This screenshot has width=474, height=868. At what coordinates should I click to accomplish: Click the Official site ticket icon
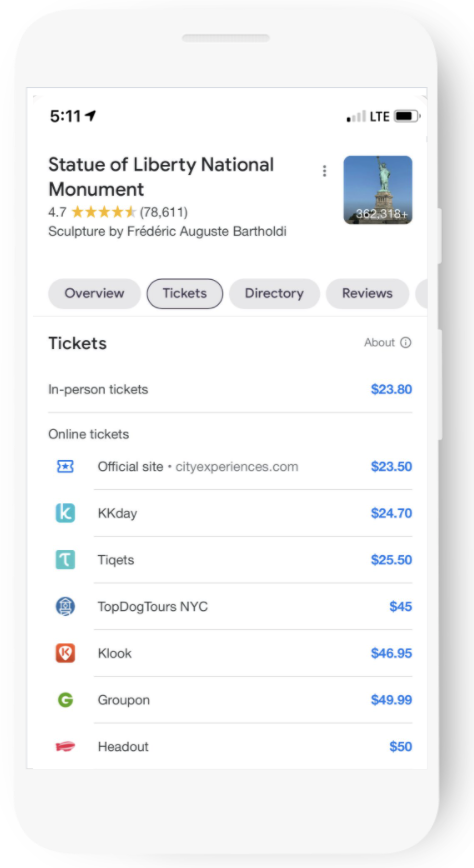(x=65, y=467)
